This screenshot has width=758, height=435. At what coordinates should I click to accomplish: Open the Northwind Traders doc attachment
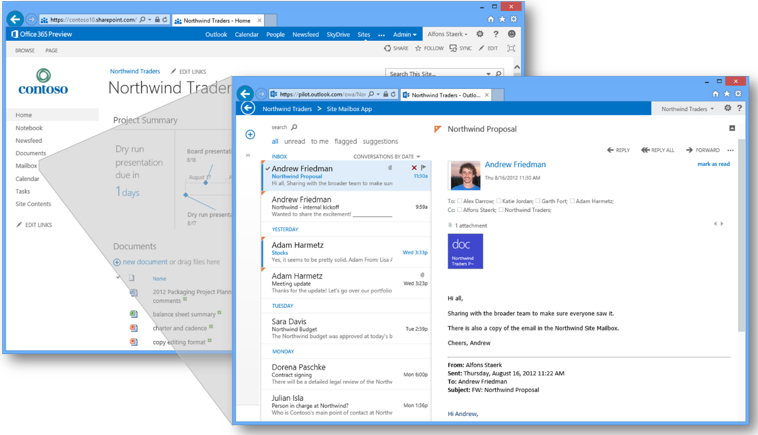coord(465,251)
